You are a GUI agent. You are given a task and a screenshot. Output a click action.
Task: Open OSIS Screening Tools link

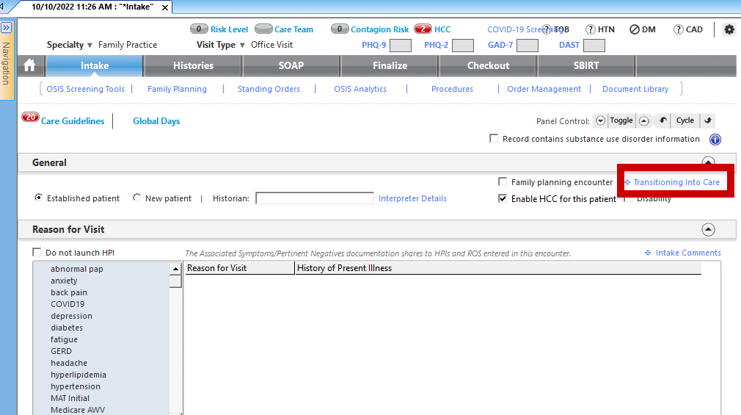[86, 89]
